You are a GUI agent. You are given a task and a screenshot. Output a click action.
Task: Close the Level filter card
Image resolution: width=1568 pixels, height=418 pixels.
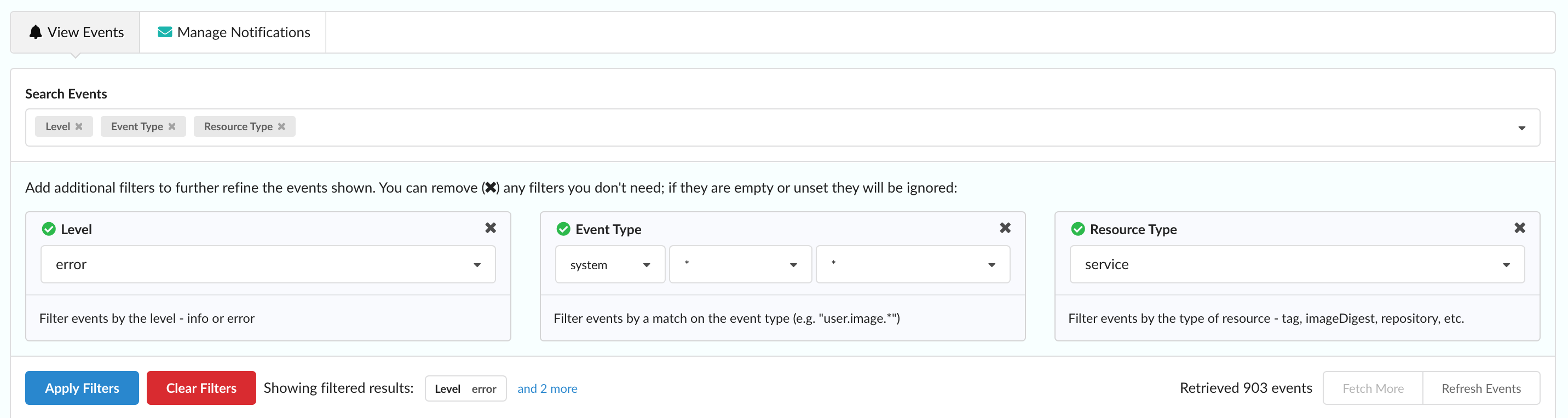pos(490,228)
